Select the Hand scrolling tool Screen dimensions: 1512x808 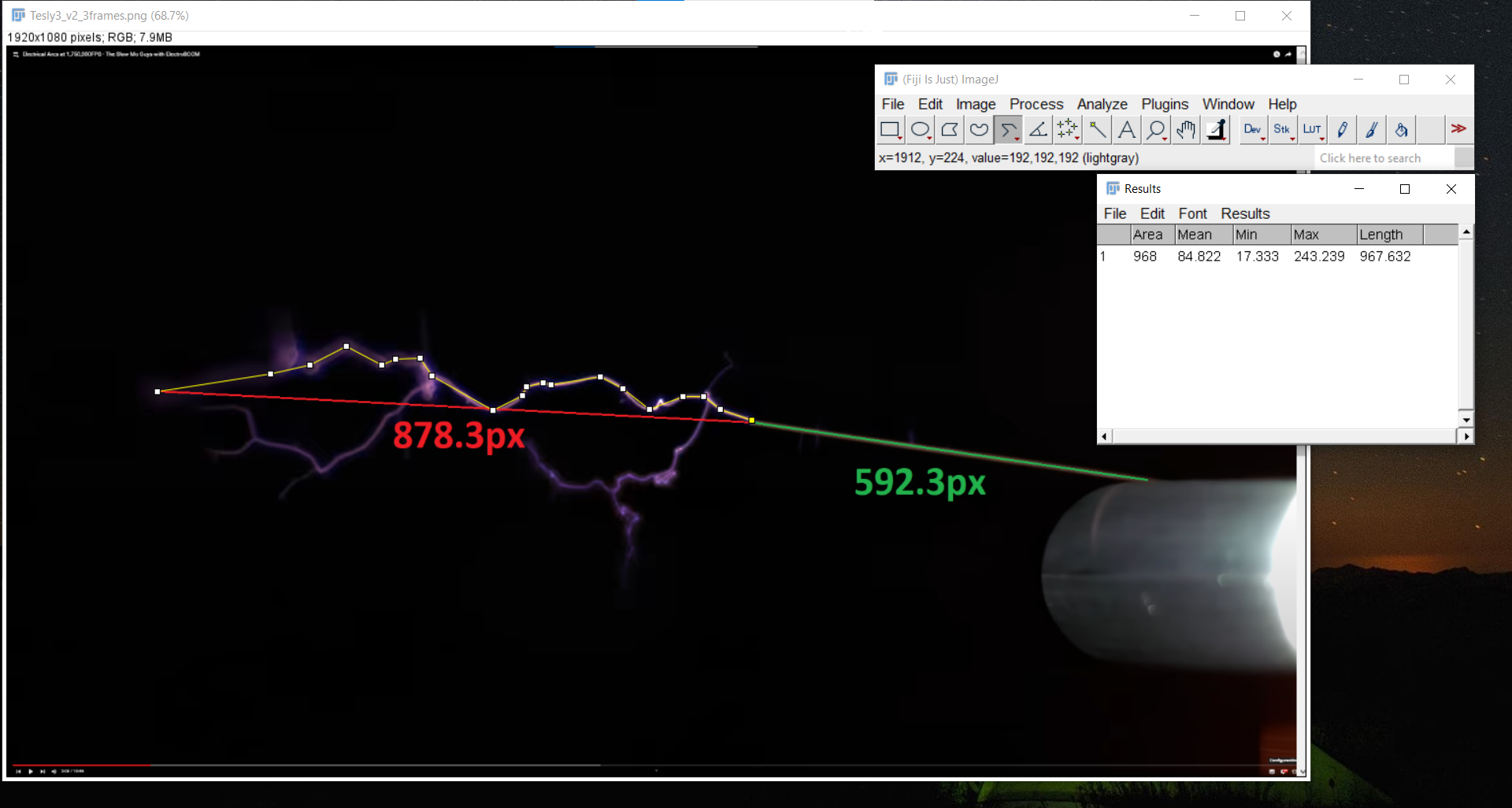click(x=1186, y=130)
